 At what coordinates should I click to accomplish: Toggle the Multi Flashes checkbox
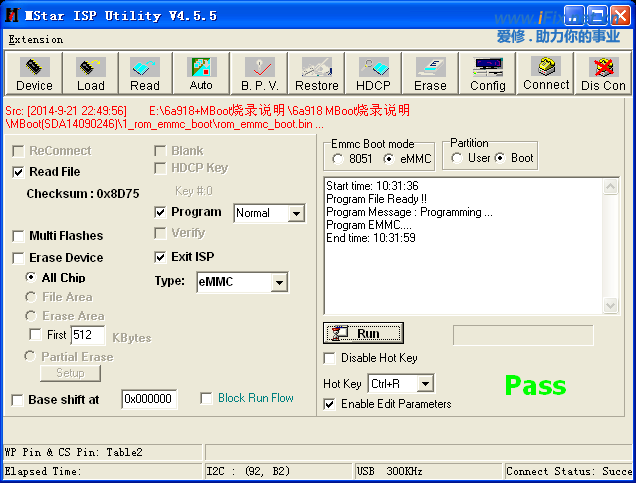[x=19, y=236]
